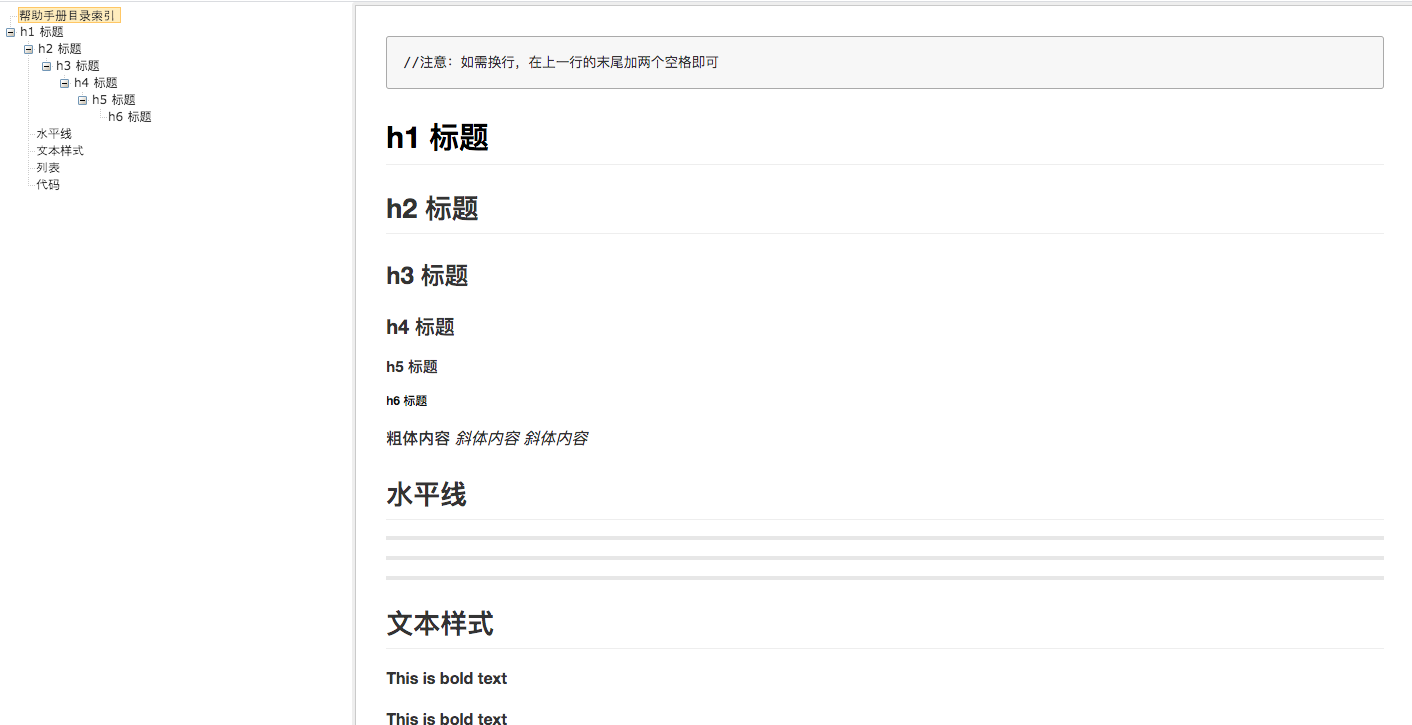Open the 水平线 help section

click(x=52, y=133)
